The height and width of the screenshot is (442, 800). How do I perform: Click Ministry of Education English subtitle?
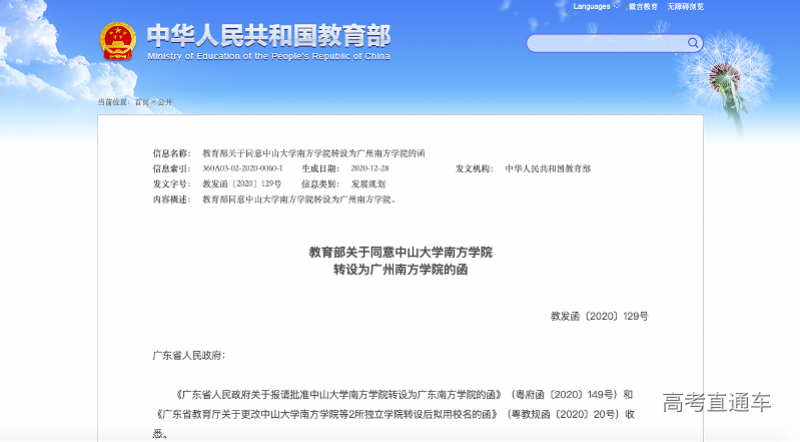269,56
